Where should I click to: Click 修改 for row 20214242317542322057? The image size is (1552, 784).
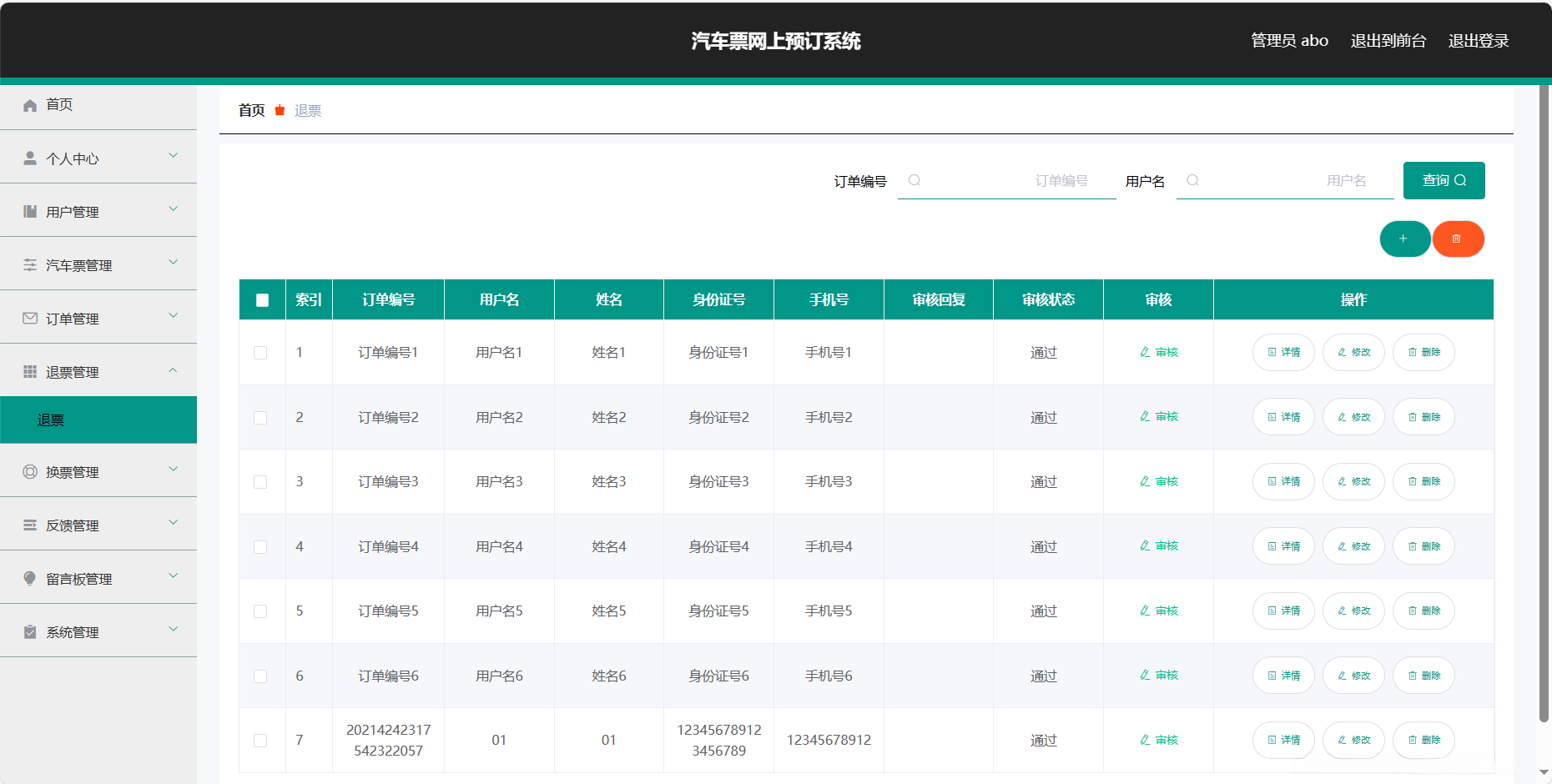pos(1353,740)
